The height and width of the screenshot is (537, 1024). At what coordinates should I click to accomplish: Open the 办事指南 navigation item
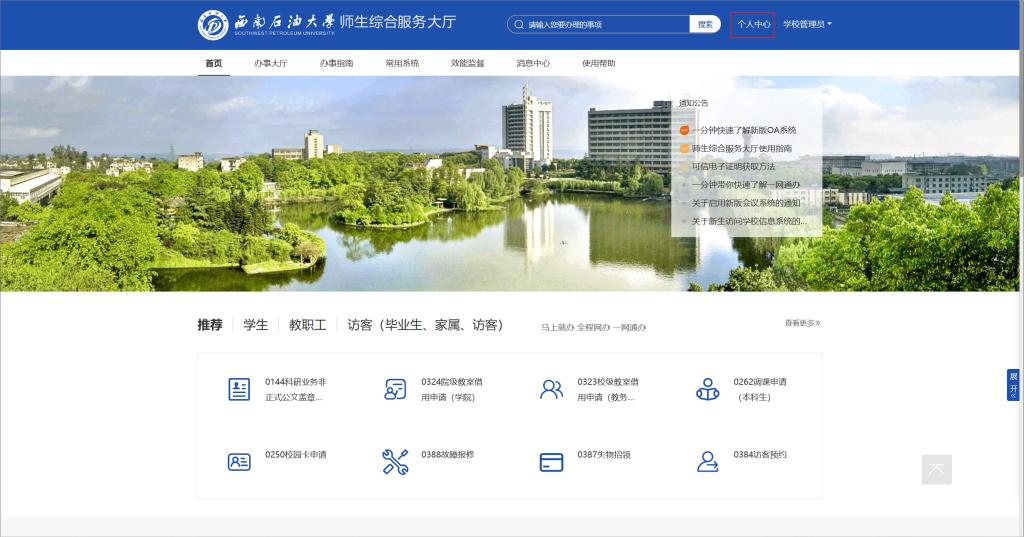336,63
